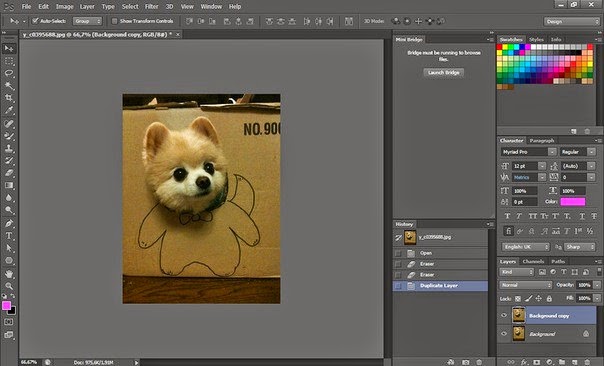604x366 pixels.
Task: Select the Brush tool
Action: pyautogui.click(x=9, y=136)
